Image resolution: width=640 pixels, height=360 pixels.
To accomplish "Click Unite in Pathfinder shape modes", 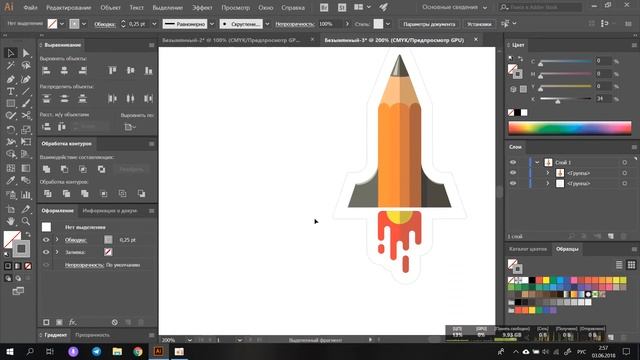I will point(47,169).
